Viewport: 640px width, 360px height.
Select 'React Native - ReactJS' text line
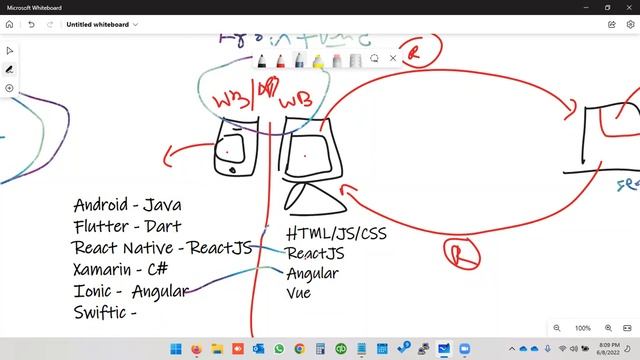pyautogui.click(x=162, y=248)
